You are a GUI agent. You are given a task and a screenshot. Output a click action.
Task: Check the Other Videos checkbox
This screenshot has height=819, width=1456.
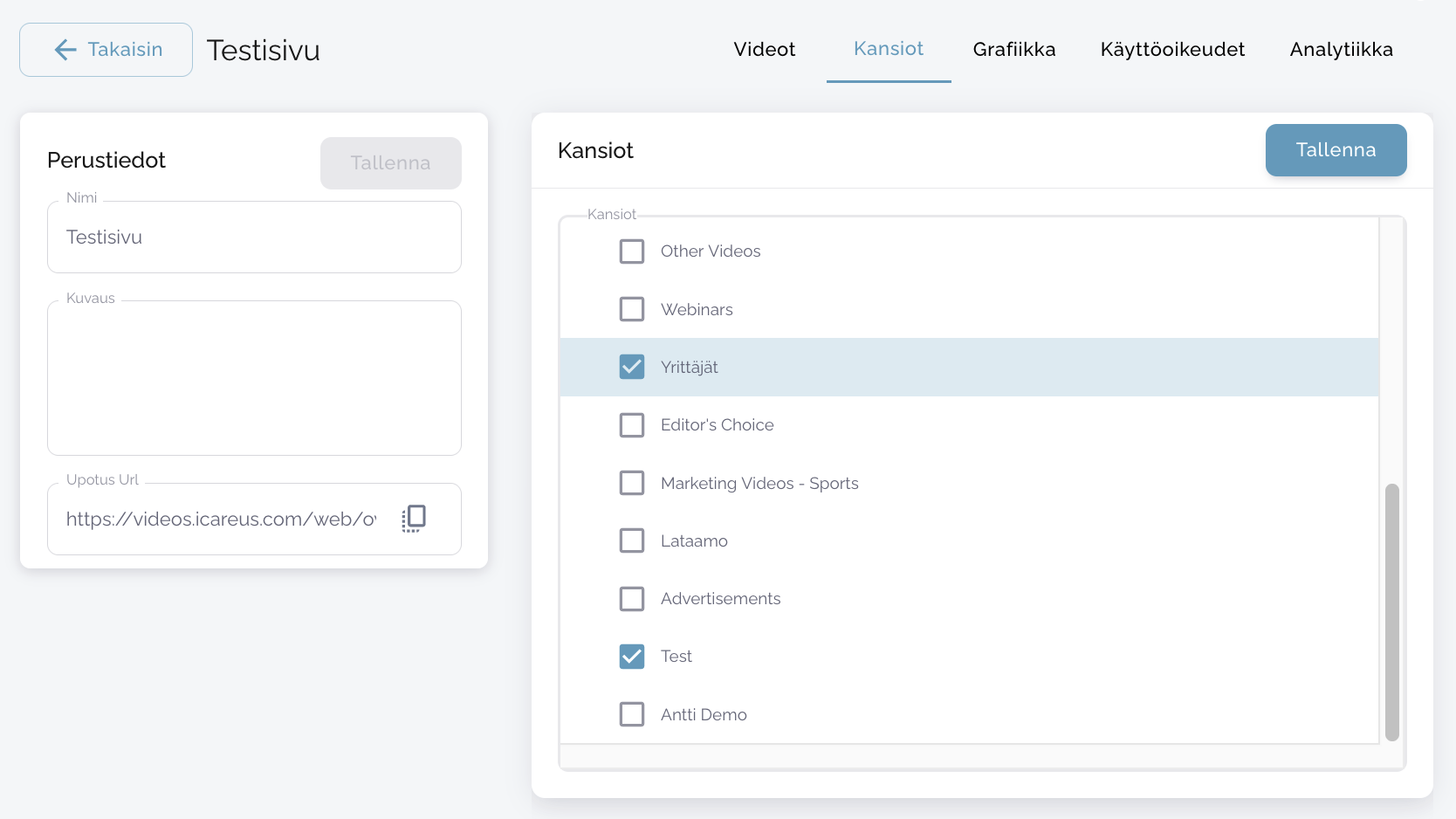pyautogui.click(x=631, y=251)
